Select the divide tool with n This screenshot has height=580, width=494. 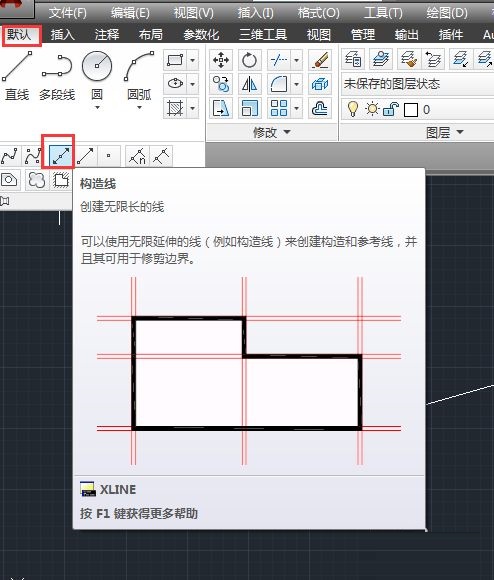137,156
